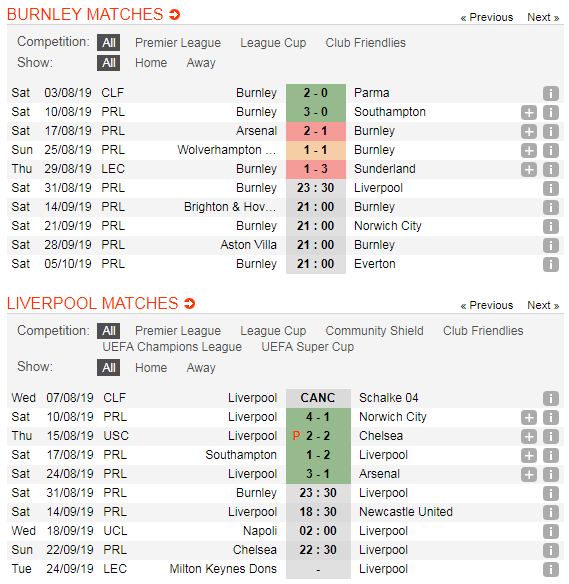
Task: Filter Burnley matches by Premier League
Action: click(178, 43)
